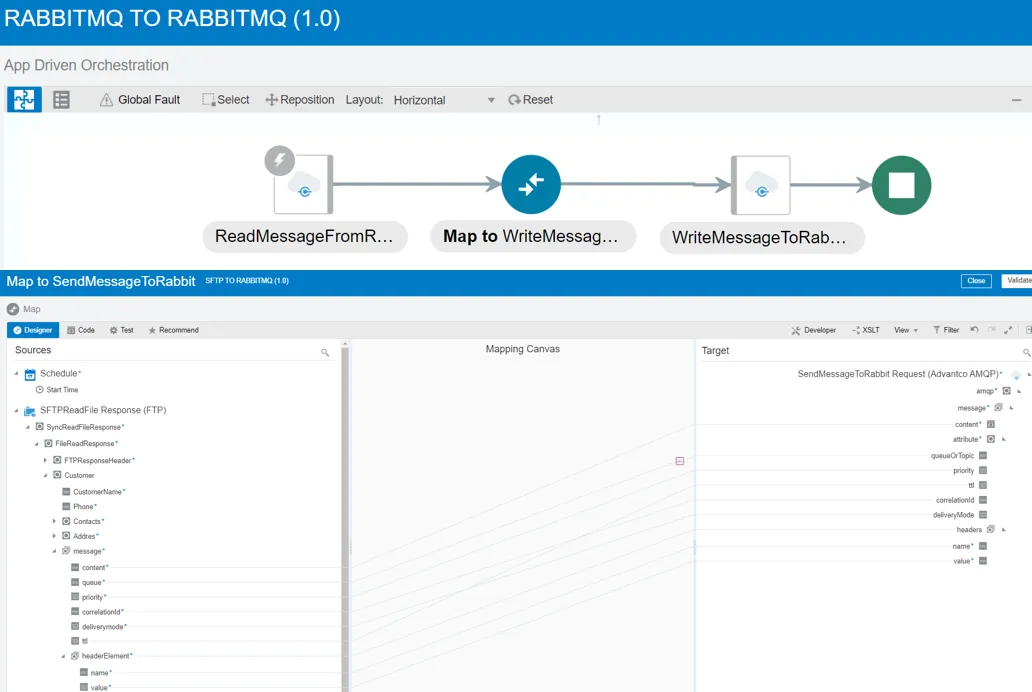Select the ReadMessageFromR... trigger node
The image size is (1032, 692).
(x=303, y=184)
